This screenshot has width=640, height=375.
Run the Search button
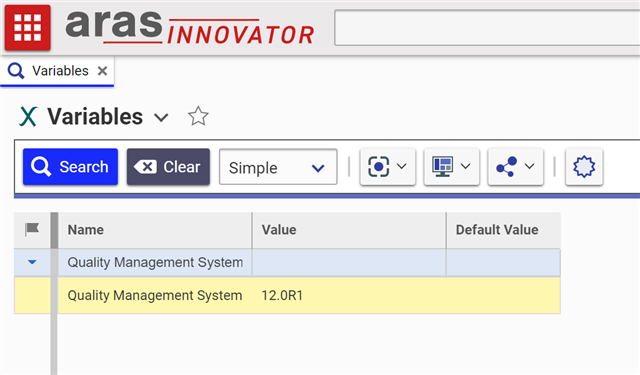(x=70, y=167)
